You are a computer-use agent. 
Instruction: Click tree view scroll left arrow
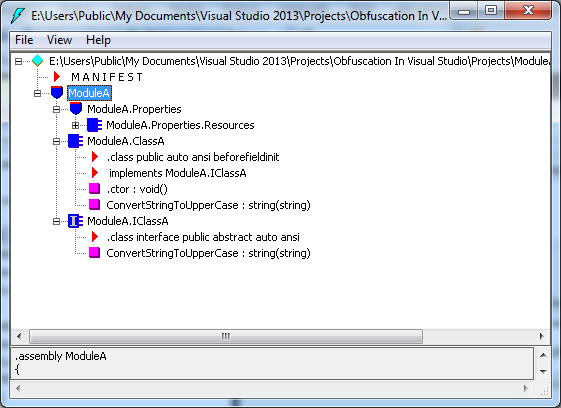pyautogui.click(x=19, y=336)
